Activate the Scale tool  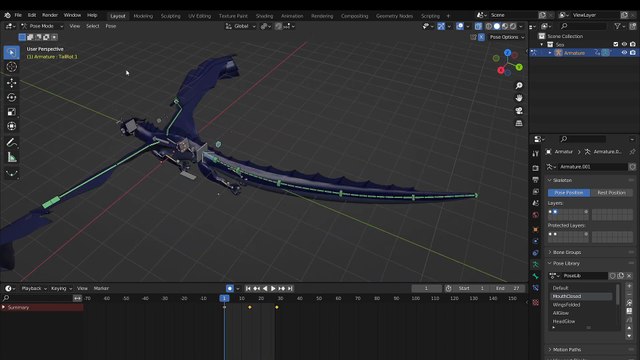(11, 112)
